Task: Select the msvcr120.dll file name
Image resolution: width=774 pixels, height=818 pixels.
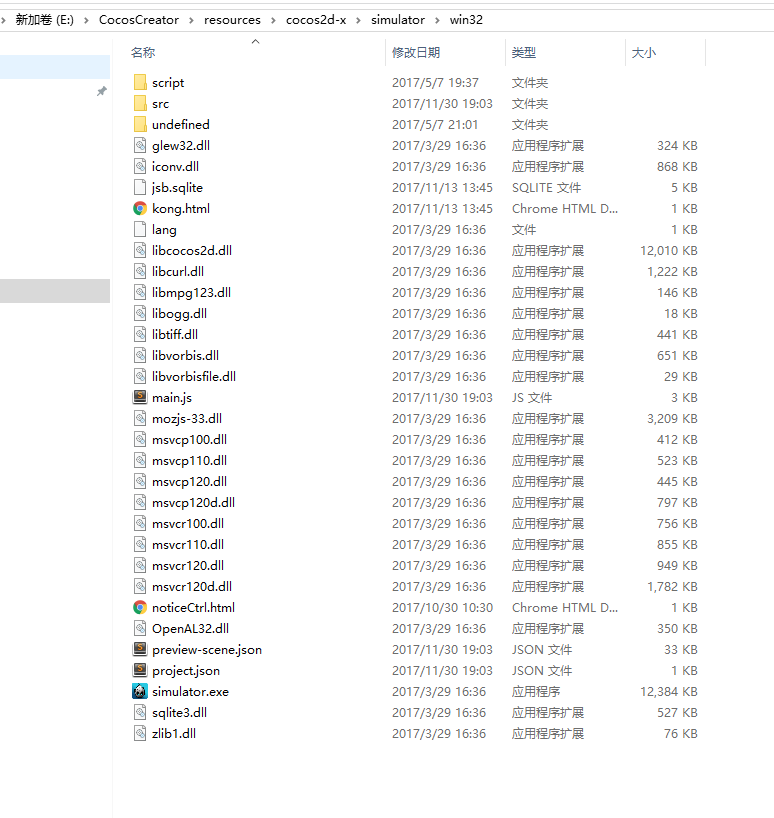Action: click(188, 566)
